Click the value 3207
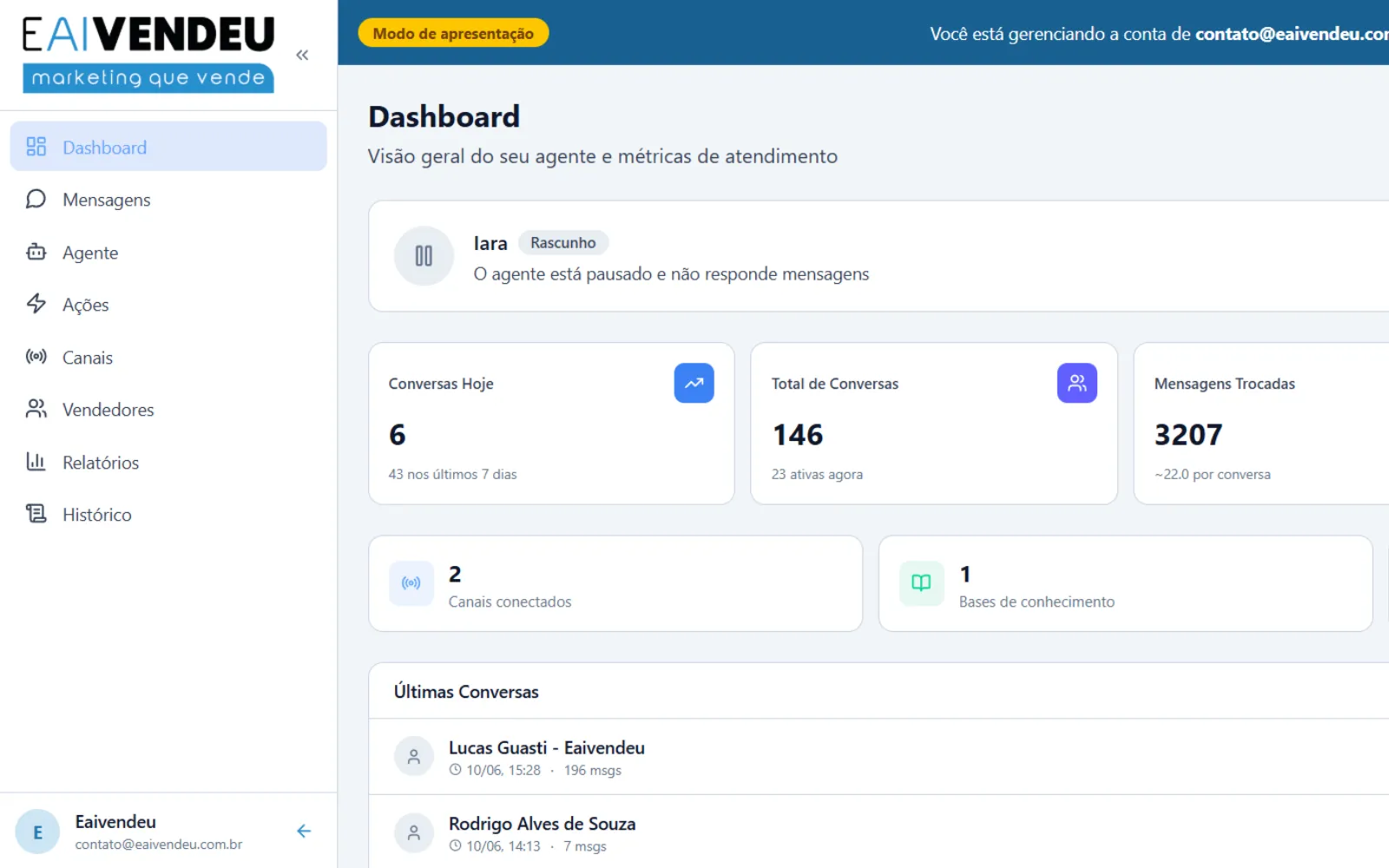This screenshot has height=868, width=1389. tap(1188, 434)
